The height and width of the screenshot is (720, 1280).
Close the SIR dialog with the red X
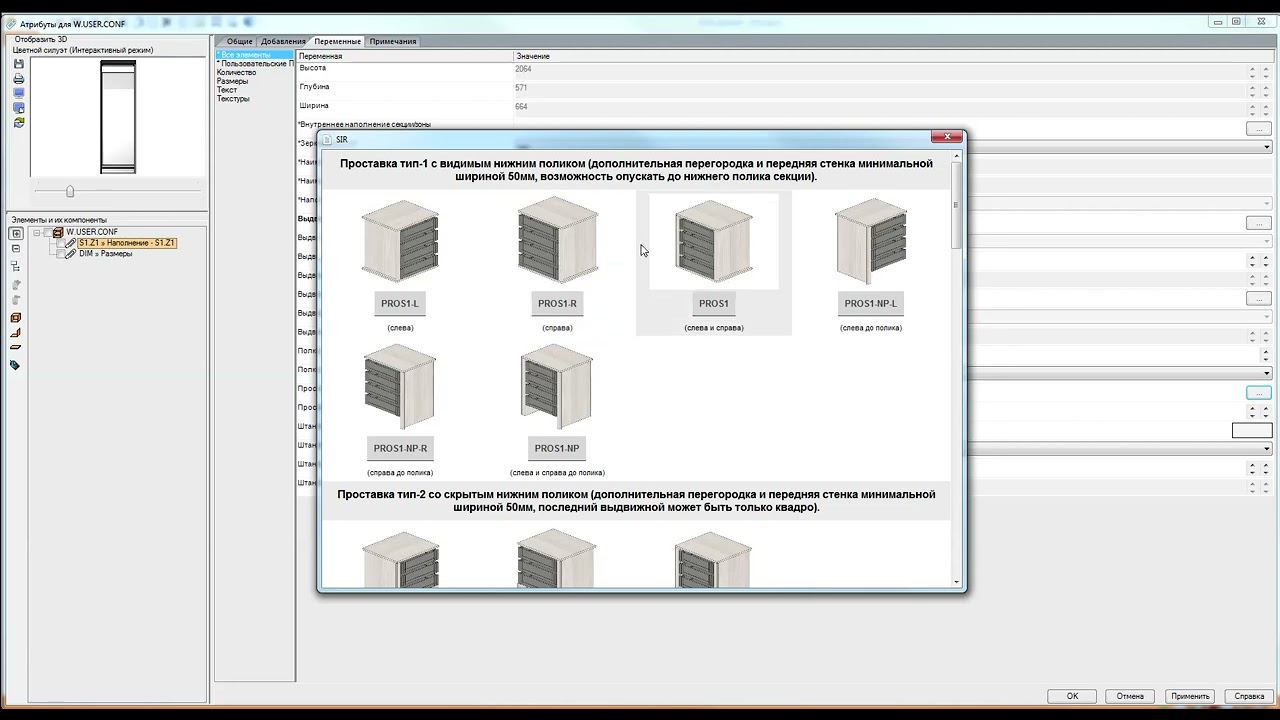(x=946, y=136)
